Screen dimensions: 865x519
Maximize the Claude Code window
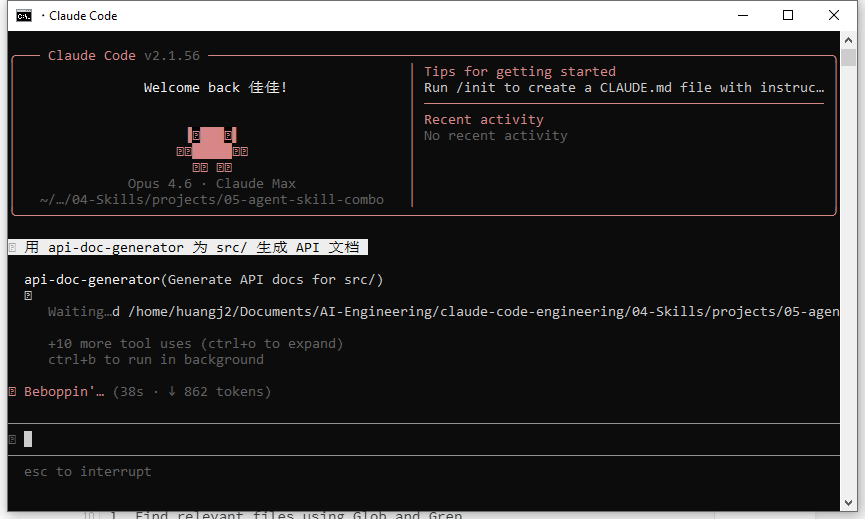point(788,16)
